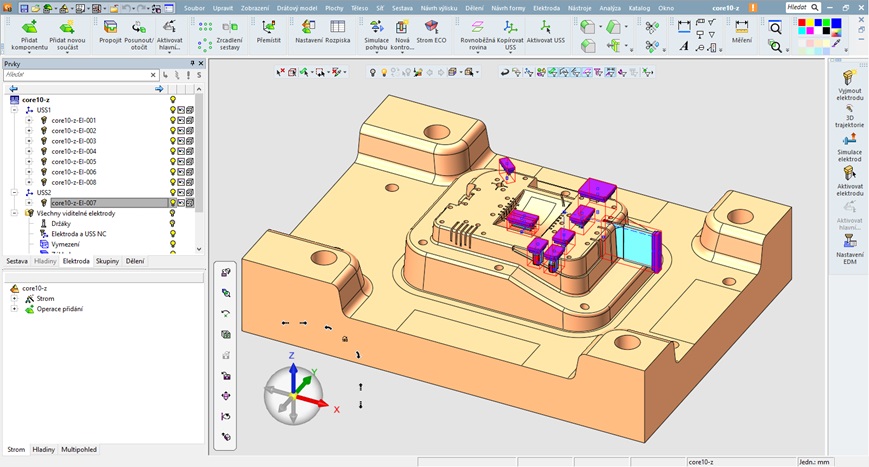Hide Držáky using its light bulb
The height and width of the screenshot is (467, 869).
point(173,224)
